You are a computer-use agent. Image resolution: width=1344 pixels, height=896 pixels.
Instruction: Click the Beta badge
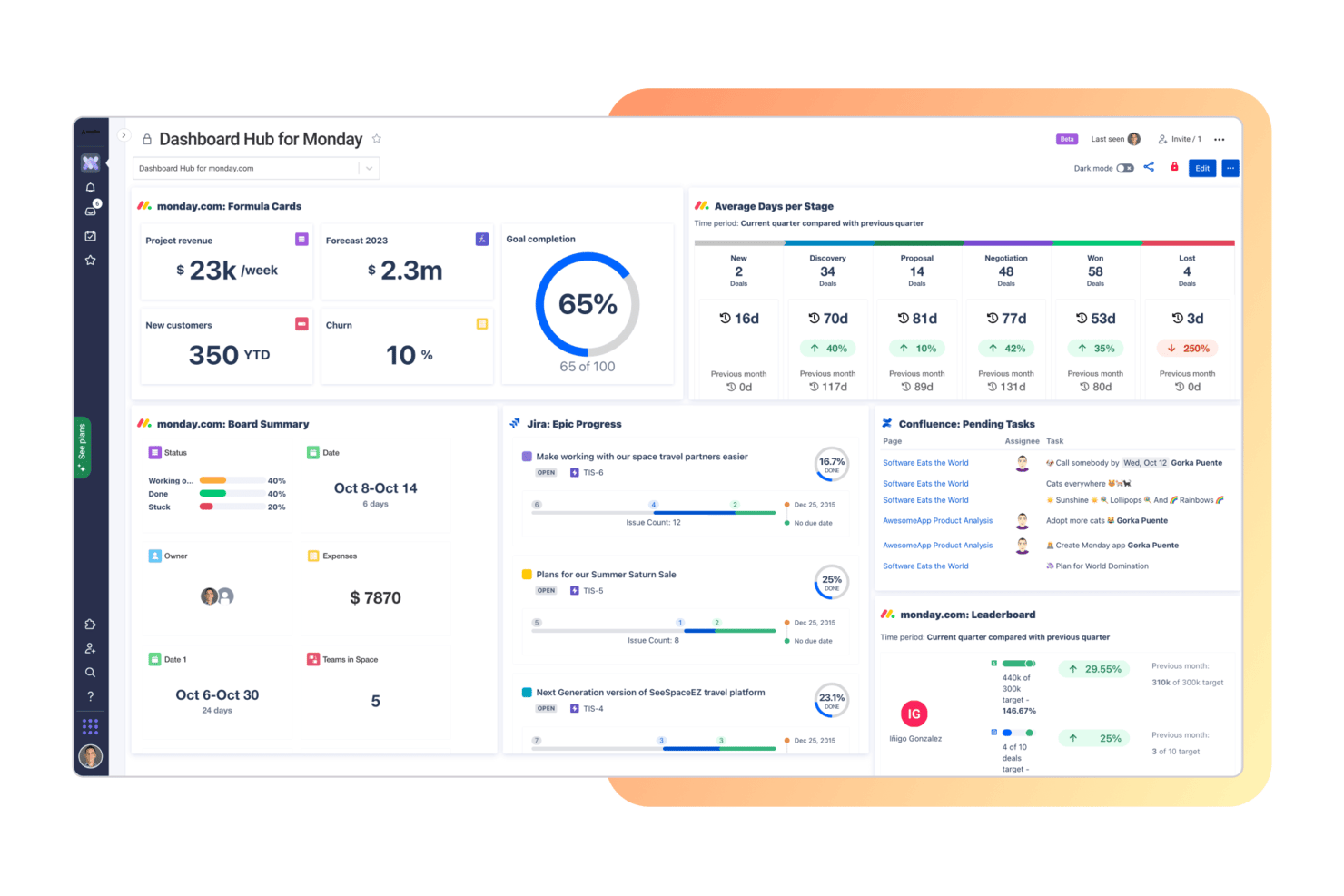click(1067, 139)
